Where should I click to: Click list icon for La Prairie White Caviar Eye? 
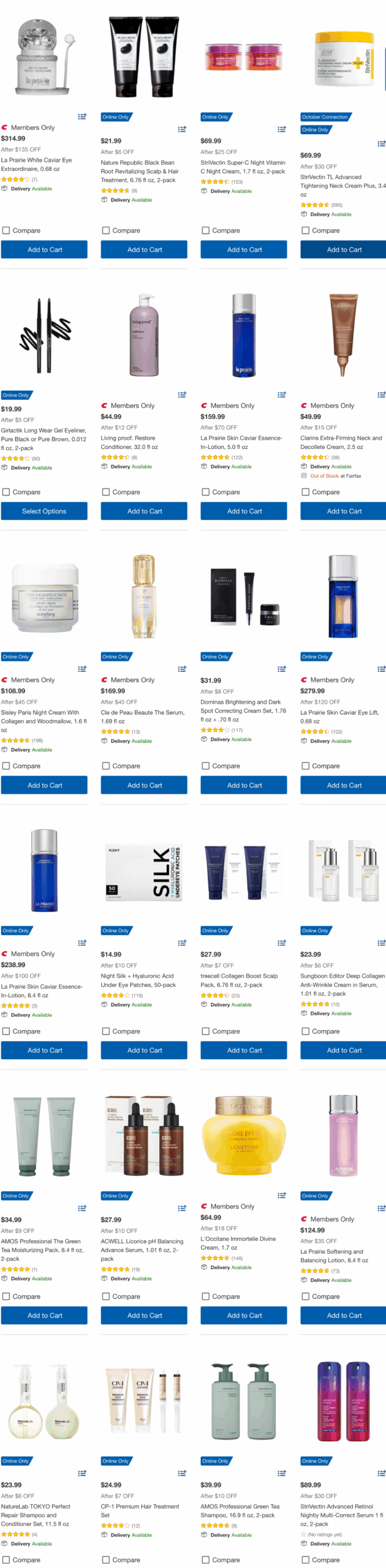click(82, 116)
